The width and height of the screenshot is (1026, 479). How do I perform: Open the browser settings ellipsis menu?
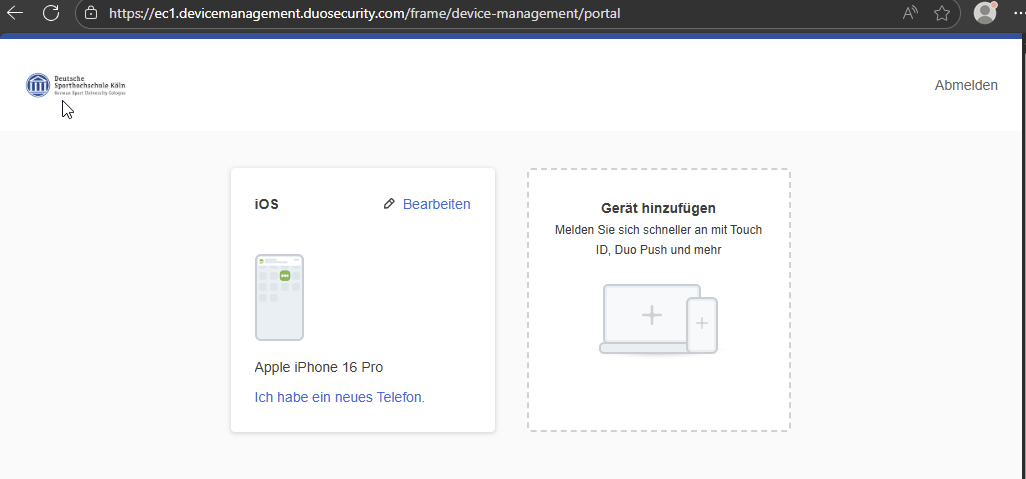[1018, 14]
